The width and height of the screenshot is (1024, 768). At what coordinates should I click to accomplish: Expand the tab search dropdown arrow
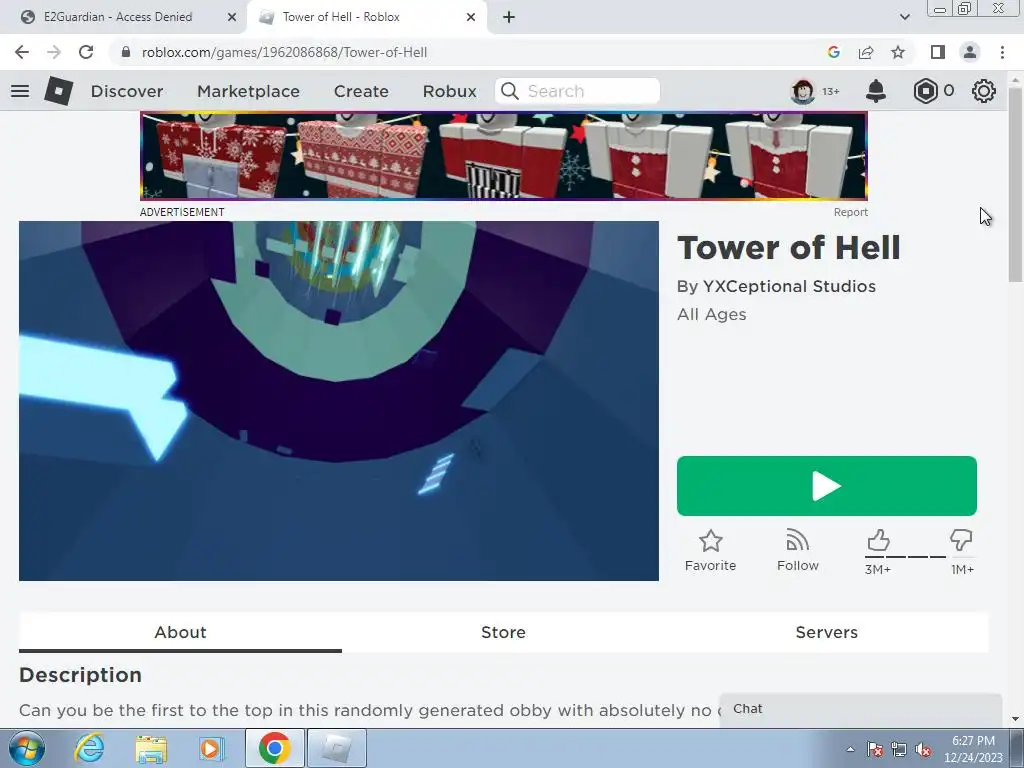tap(904, 17)
